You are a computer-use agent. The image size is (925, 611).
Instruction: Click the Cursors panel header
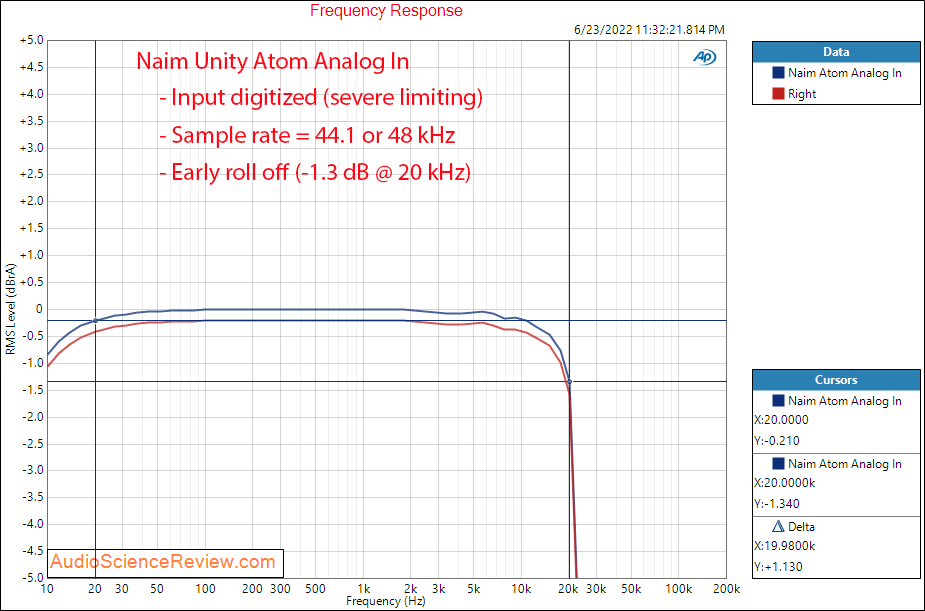coord(836,380)
